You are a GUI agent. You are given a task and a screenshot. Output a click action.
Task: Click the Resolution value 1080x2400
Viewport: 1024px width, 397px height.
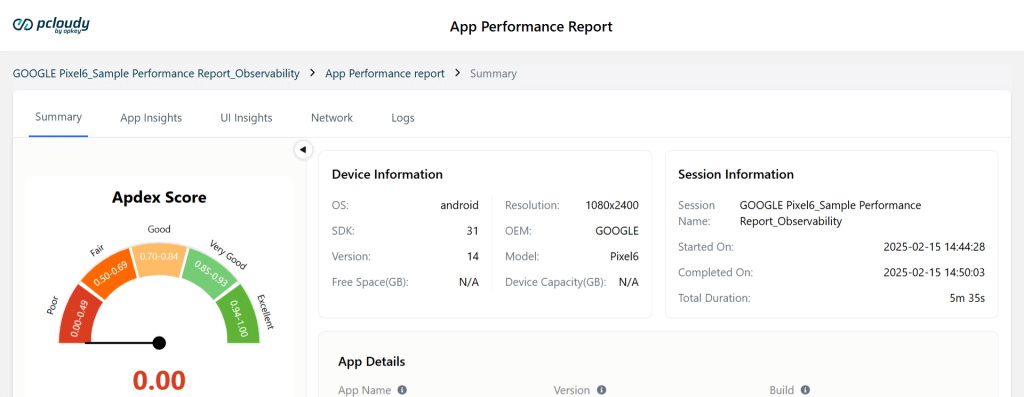[612, 205]
